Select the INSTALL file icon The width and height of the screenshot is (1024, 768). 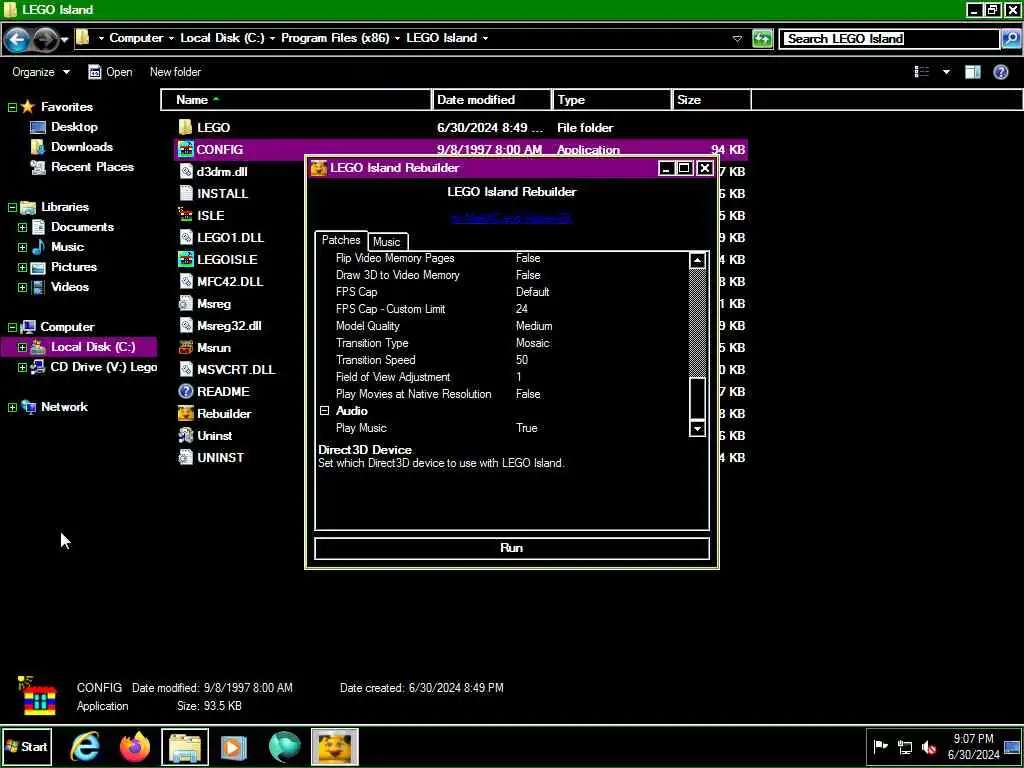(185, 193)
